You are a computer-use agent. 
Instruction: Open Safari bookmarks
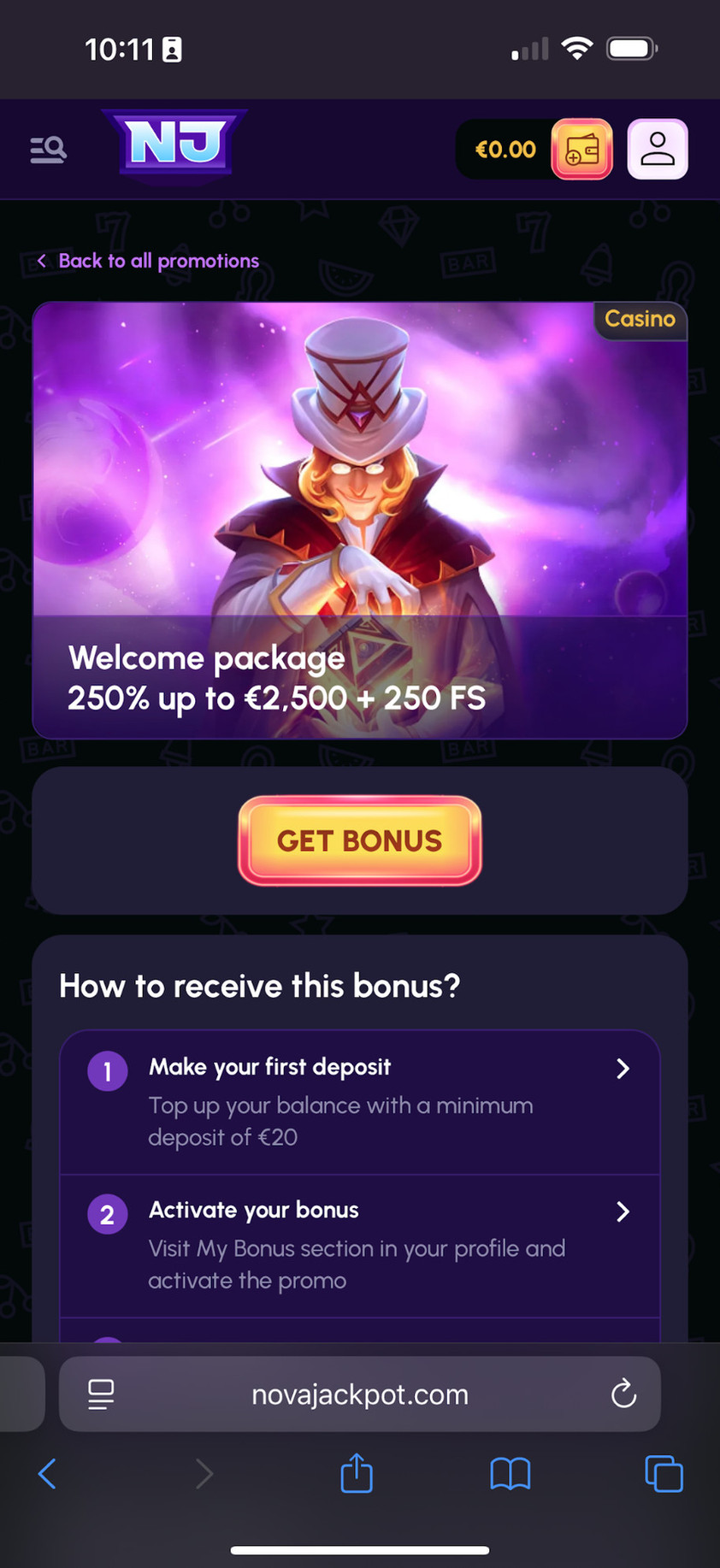510,1474
